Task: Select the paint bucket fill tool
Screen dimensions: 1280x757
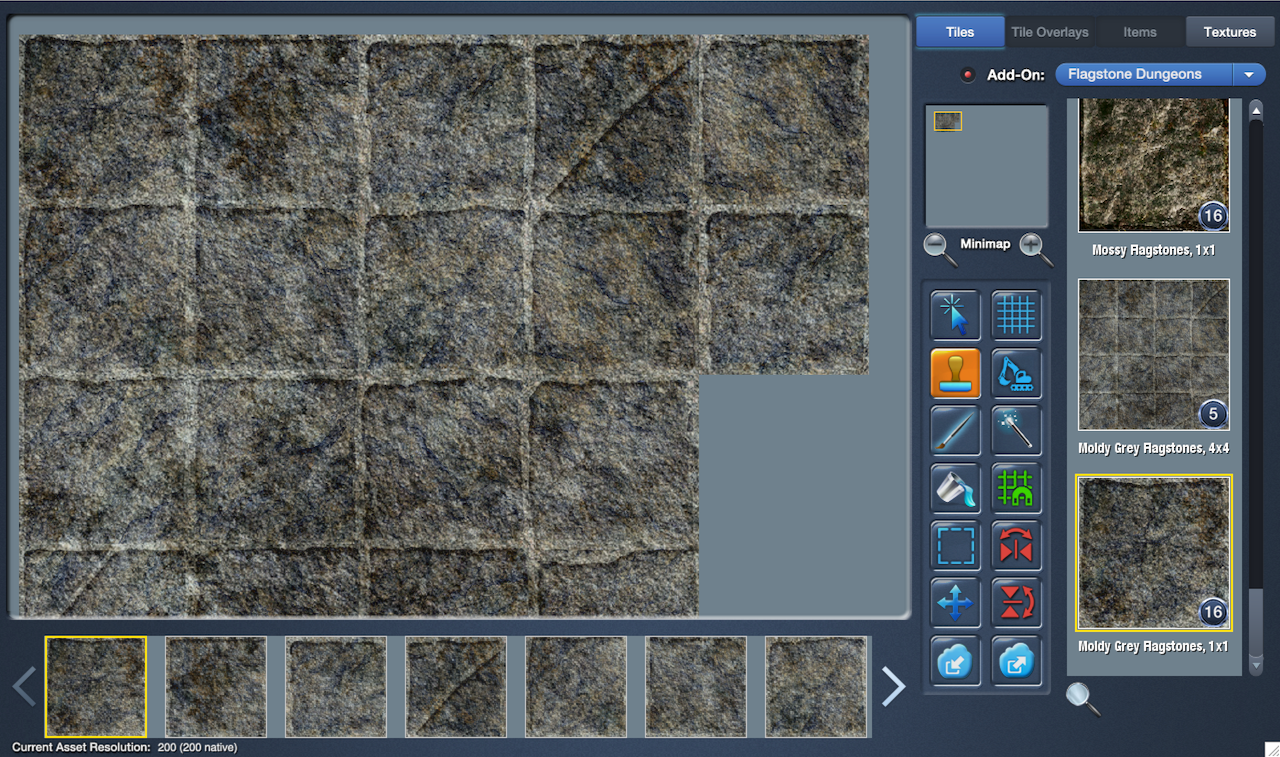Action: 955,488
